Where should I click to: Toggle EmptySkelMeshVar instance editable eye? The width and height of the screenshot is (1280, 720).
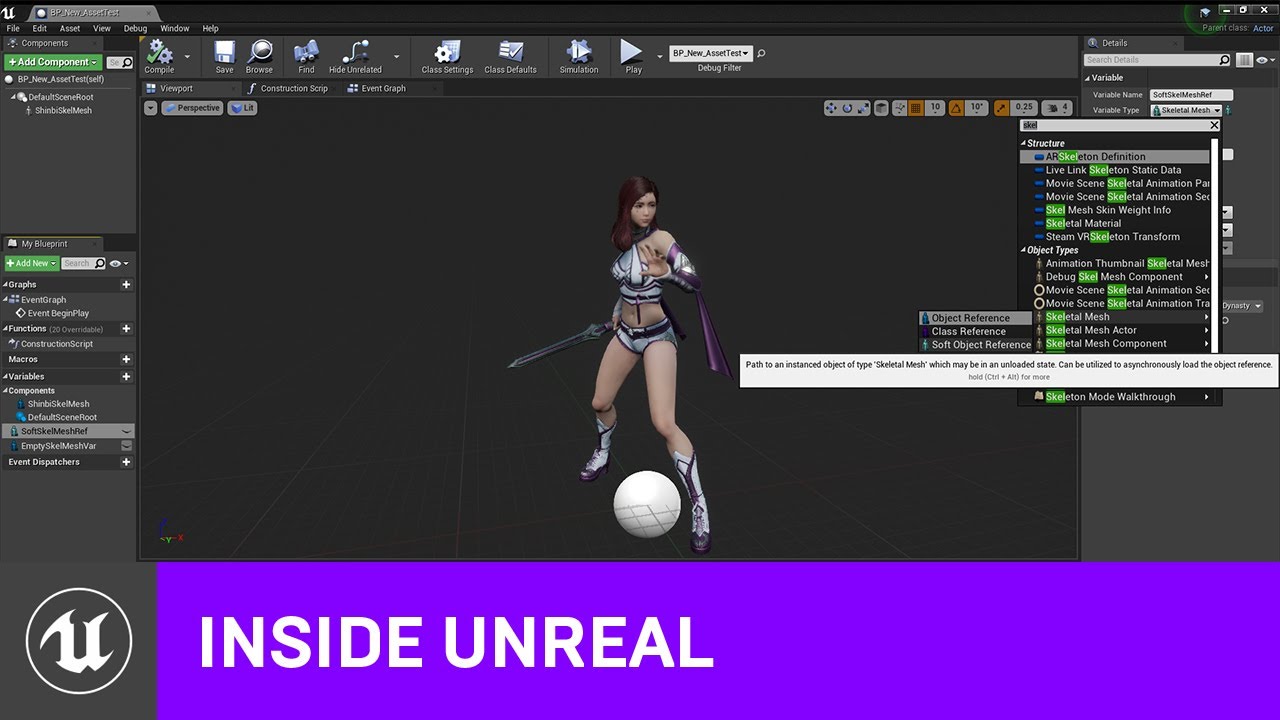point(126,446)
